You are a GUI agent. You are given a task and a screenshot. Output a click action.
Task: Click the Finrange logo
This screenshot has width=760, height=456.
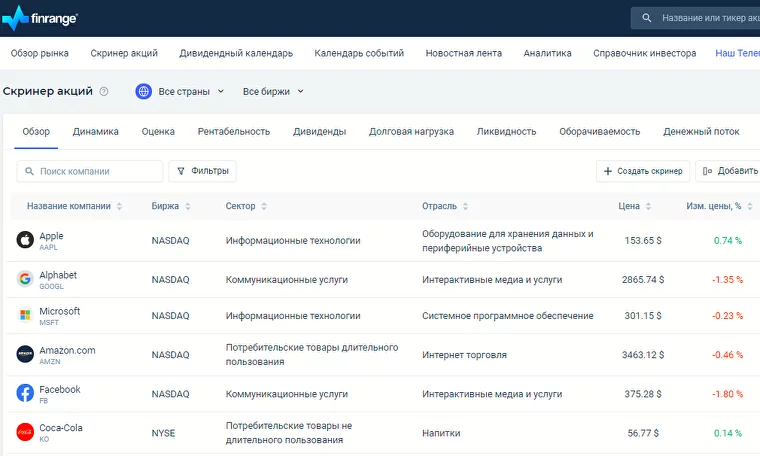40,18
